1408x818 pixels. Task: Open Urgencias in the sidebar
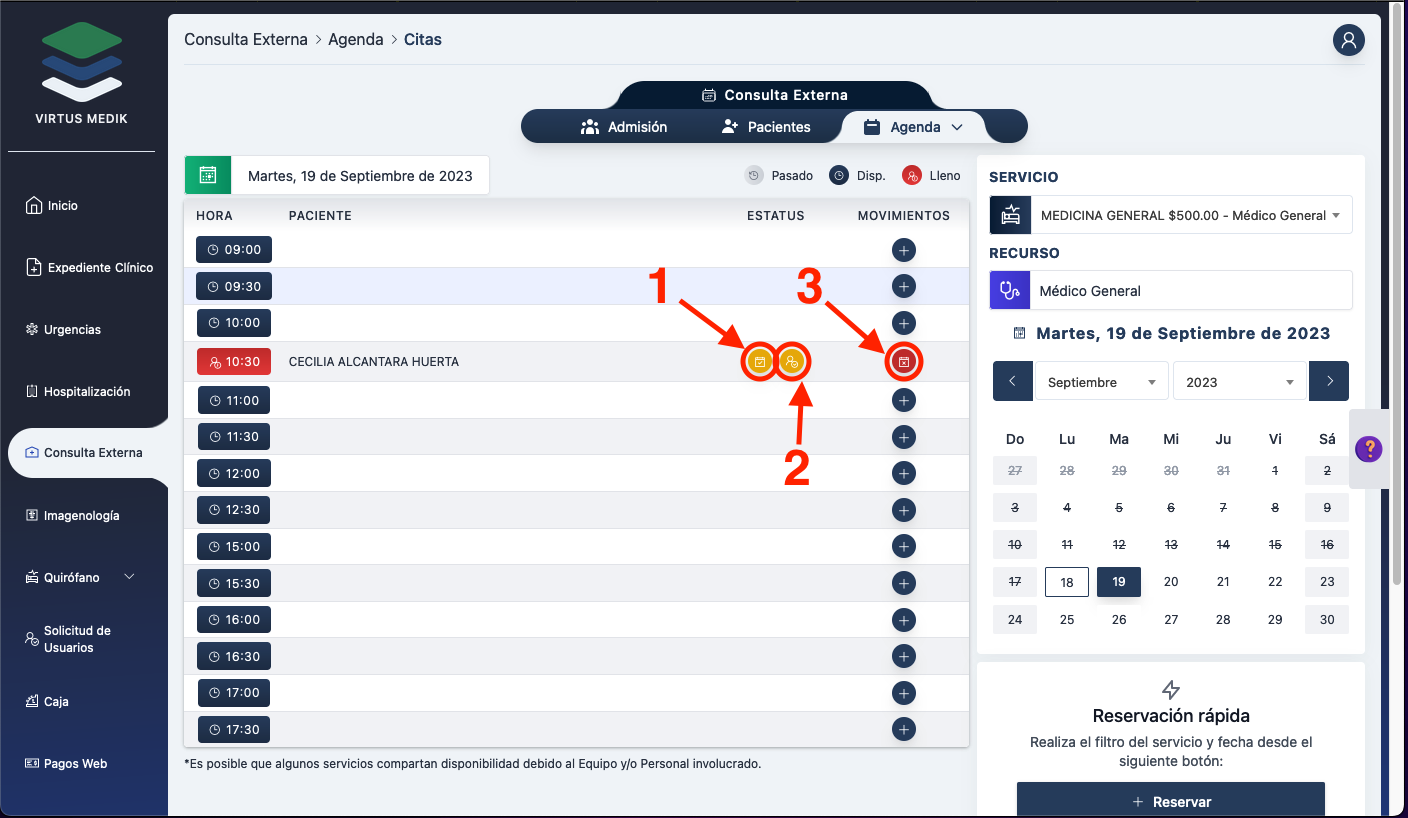coord(72,329)
